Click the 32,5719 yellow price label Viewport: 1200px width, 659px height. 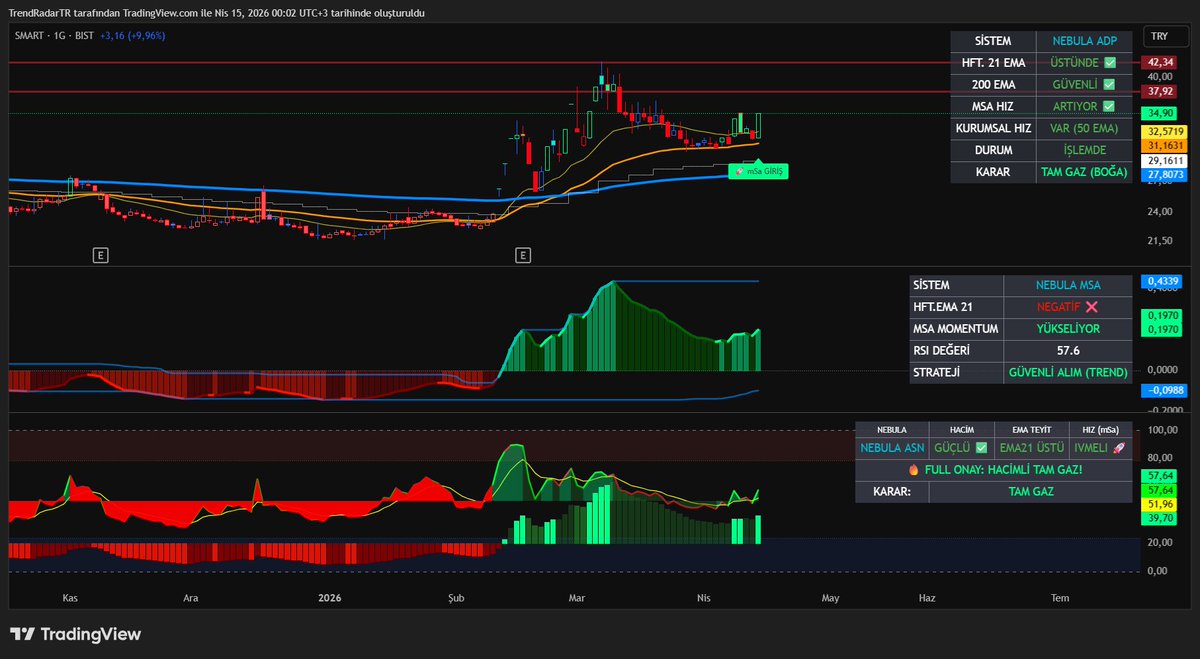1165,131
